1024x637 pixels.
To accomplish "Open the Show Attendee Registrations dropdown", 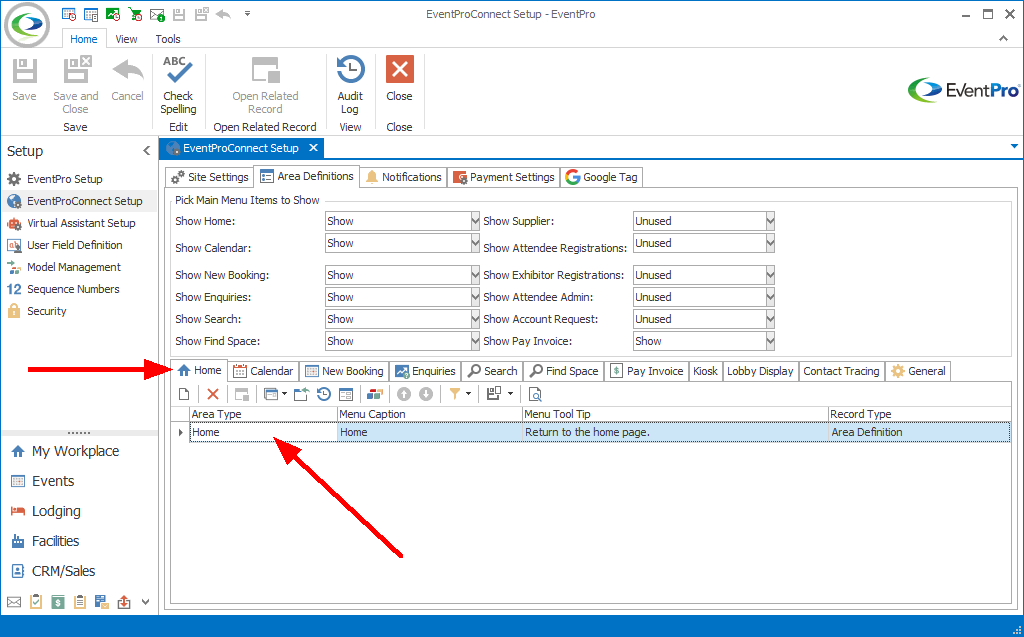I will click(x=770, y=244).
